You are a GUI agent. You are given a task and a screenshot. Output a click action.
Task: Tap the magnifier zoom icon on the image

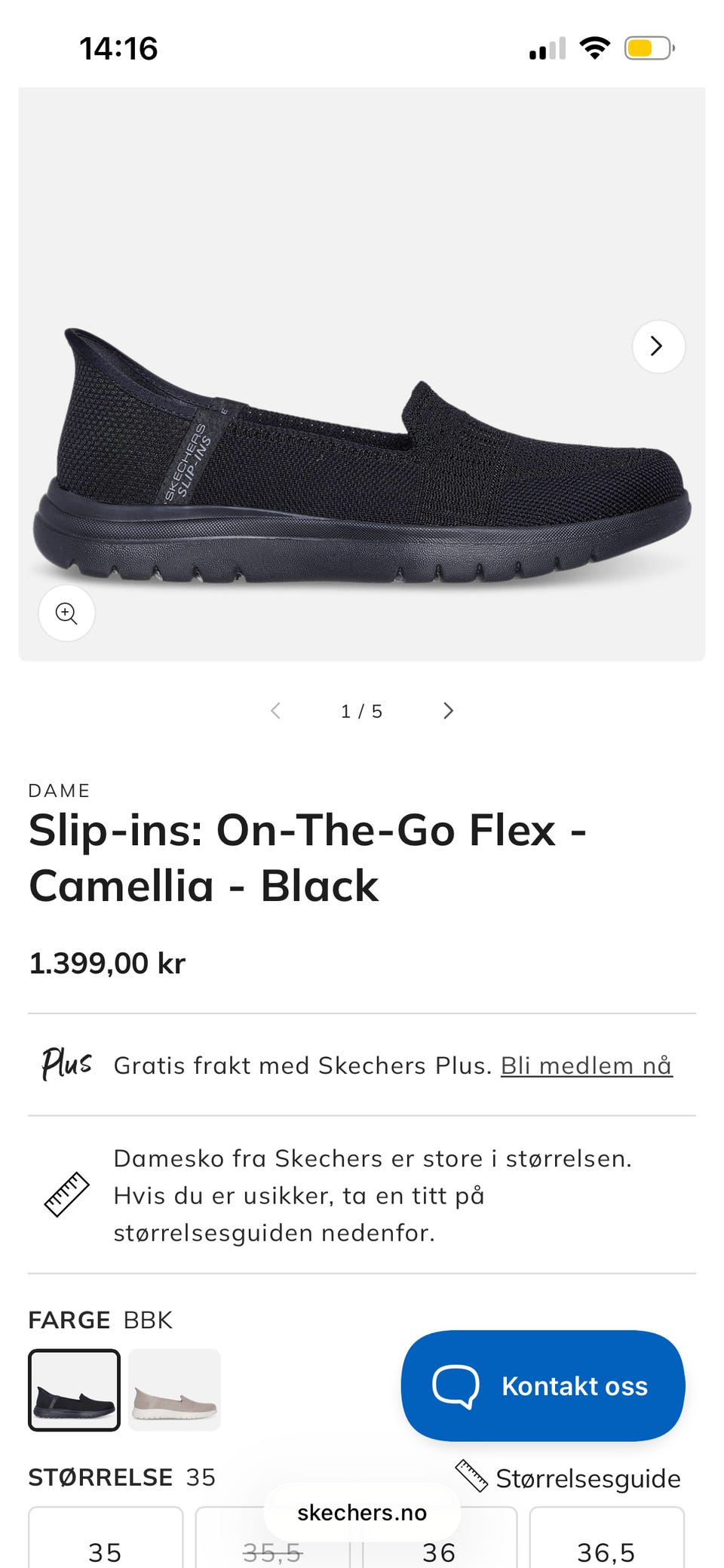[66, 613]
